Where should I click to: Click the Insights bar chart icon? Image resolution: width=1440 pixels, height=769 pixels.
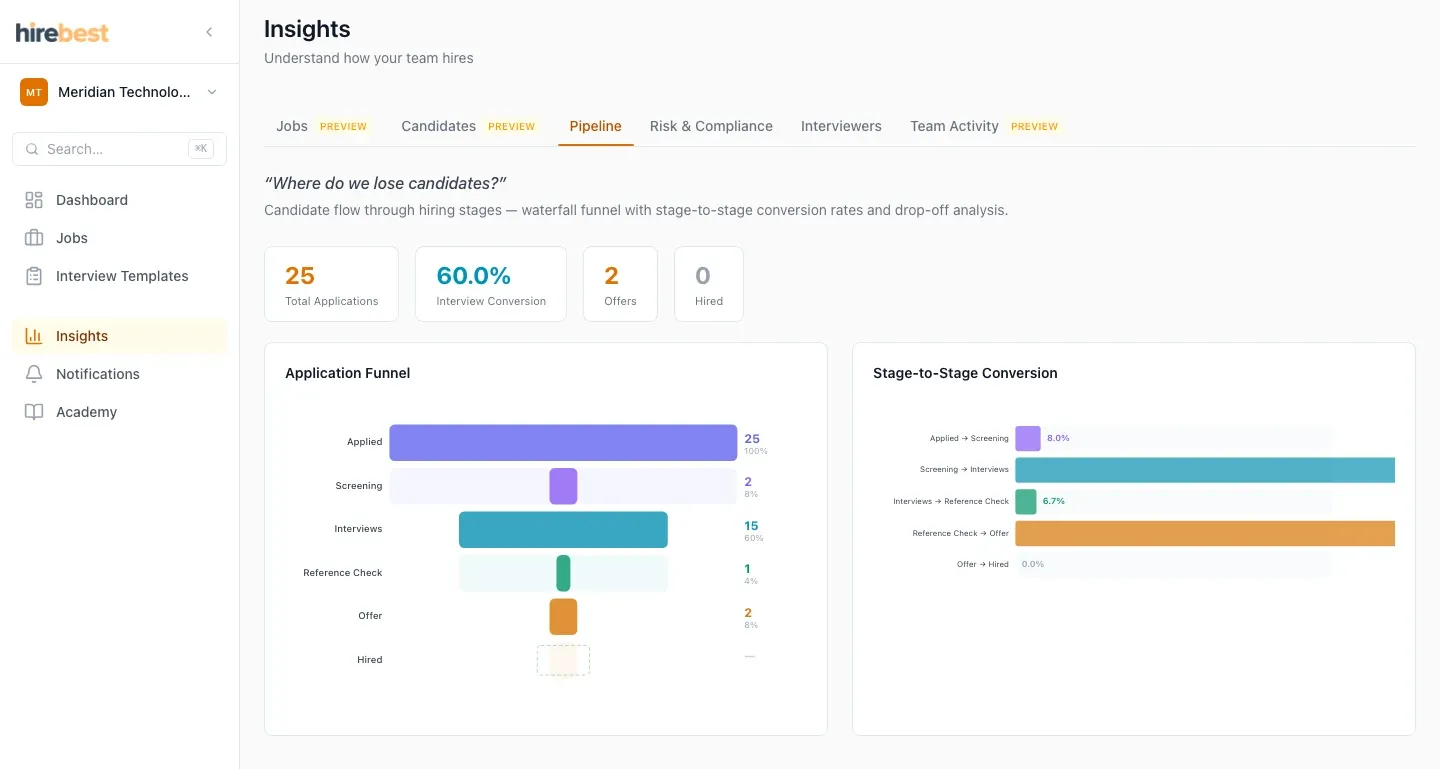coord(34,336)
